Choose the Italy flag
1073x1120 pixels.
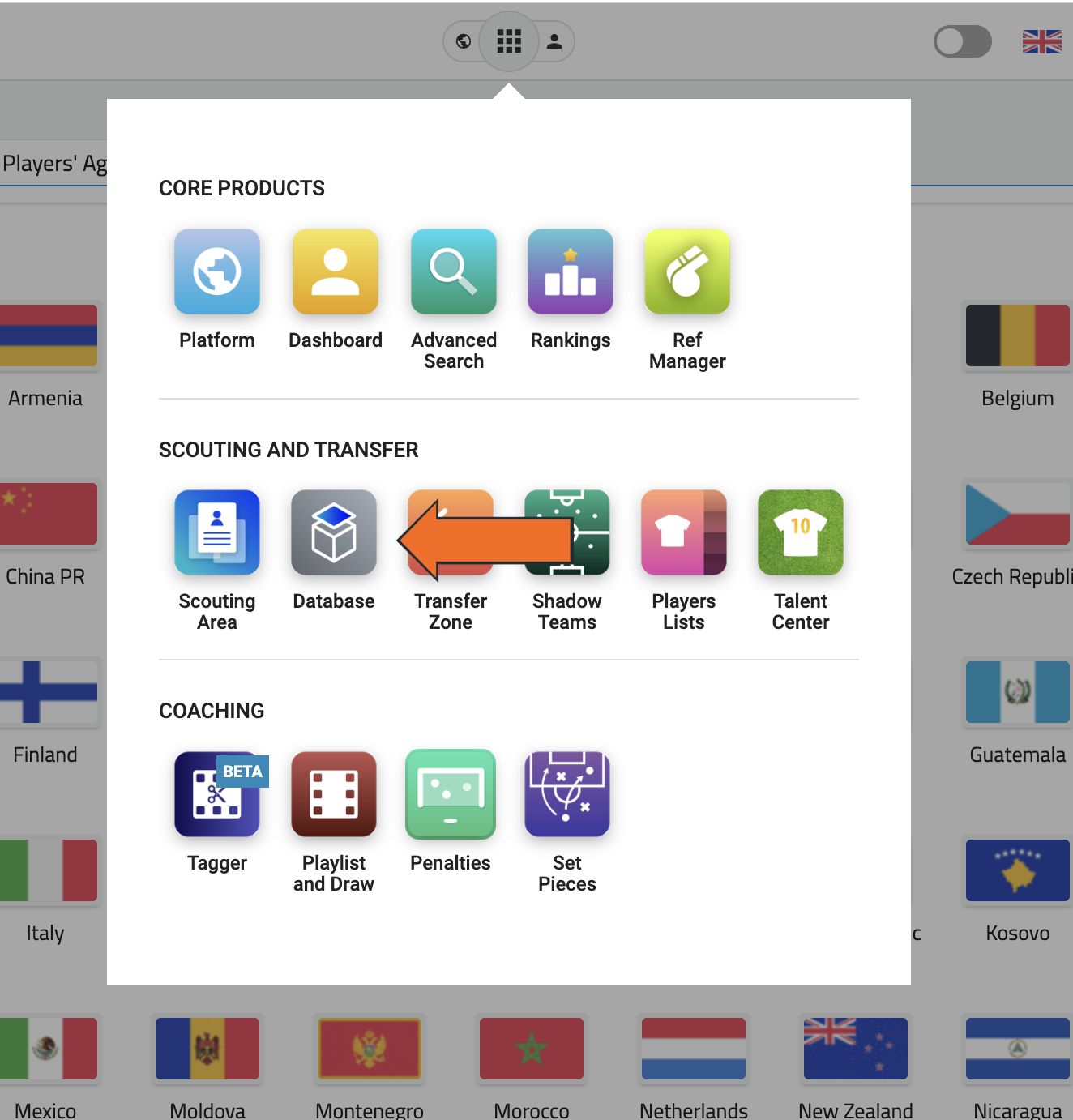[49, 870]
